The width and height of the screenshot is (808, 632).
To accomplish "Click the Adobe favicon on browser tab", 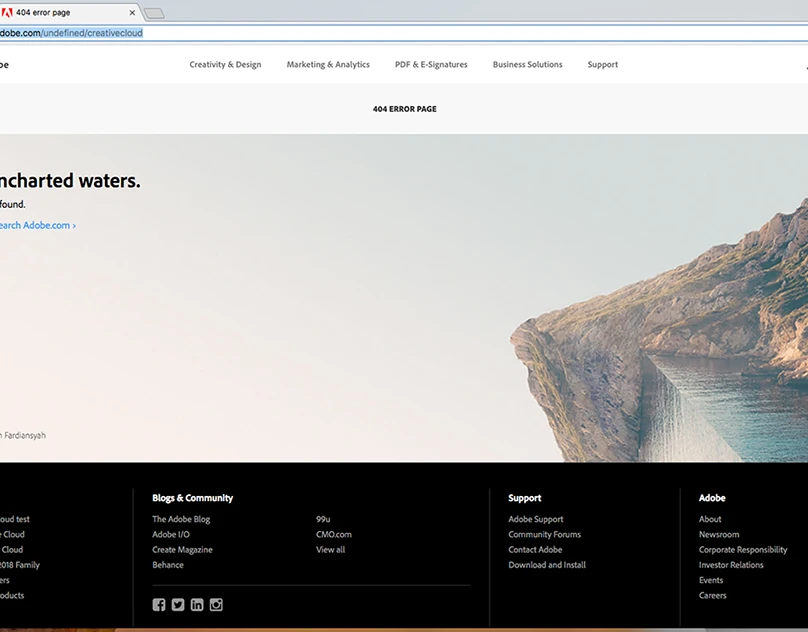I will coord(8,13).
